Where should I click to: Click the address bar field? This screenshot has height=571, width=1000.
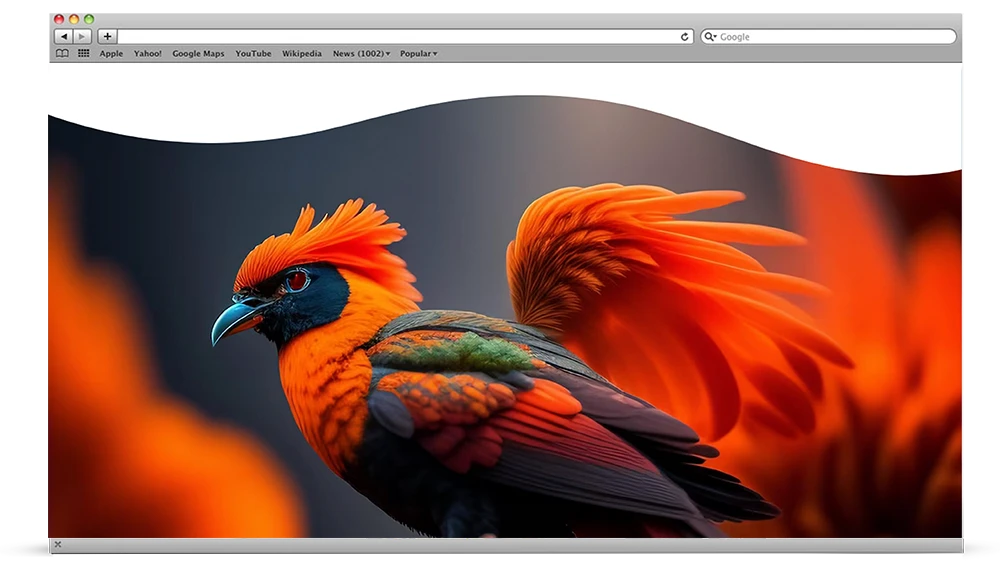[x=405, y=36]
